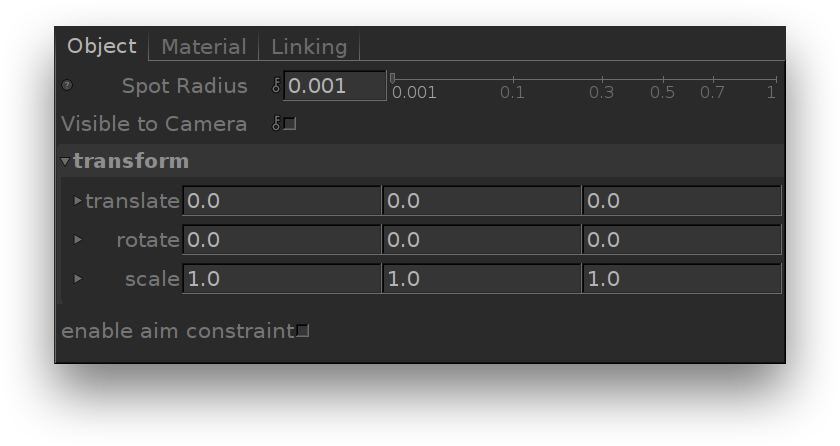840x446 pixels.
Task: Click the translate Z value field
Action: click(x=681, y=201)
